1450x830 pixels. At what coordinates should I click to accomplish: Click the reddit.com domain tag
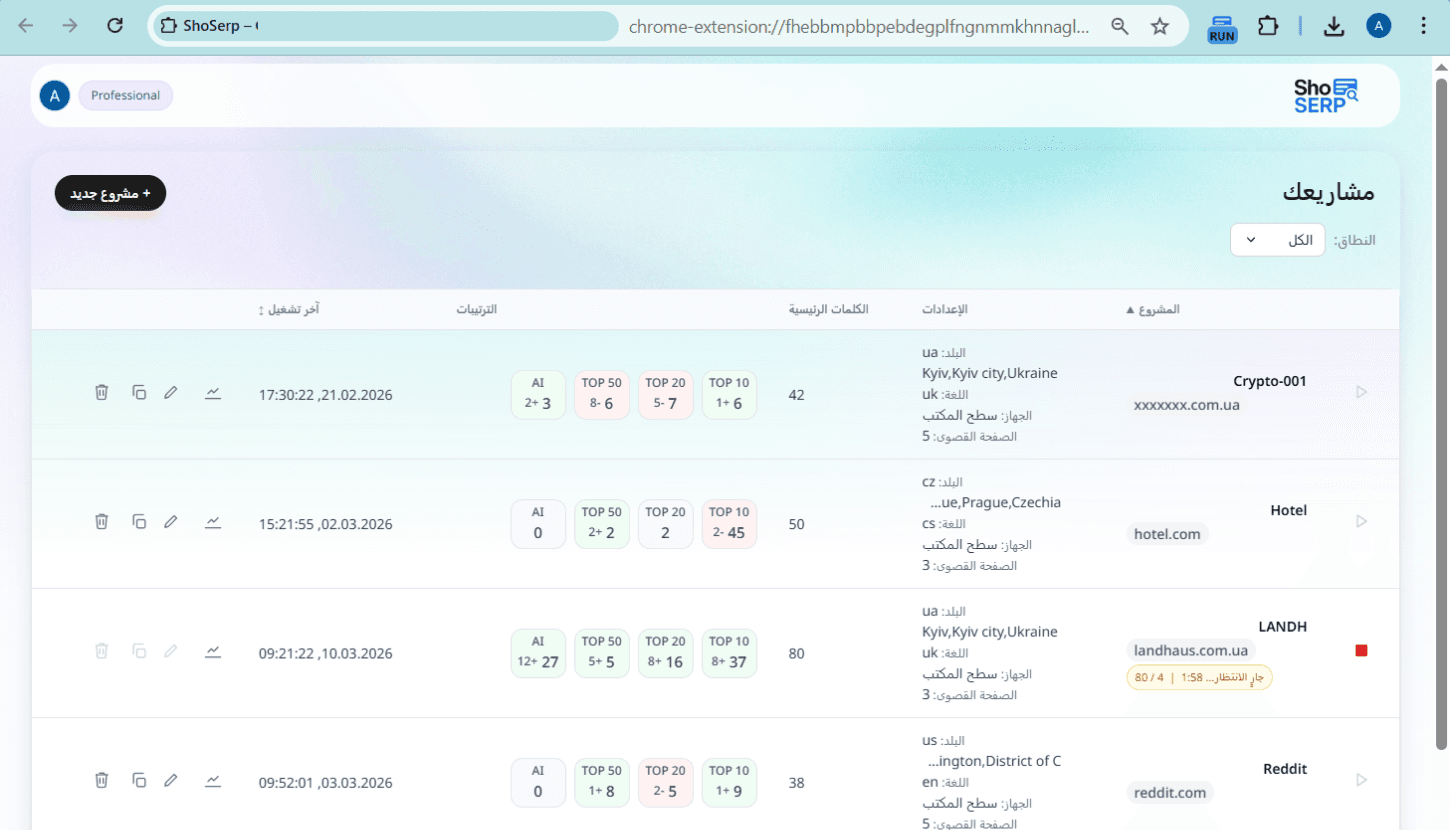click(1170, 792)
